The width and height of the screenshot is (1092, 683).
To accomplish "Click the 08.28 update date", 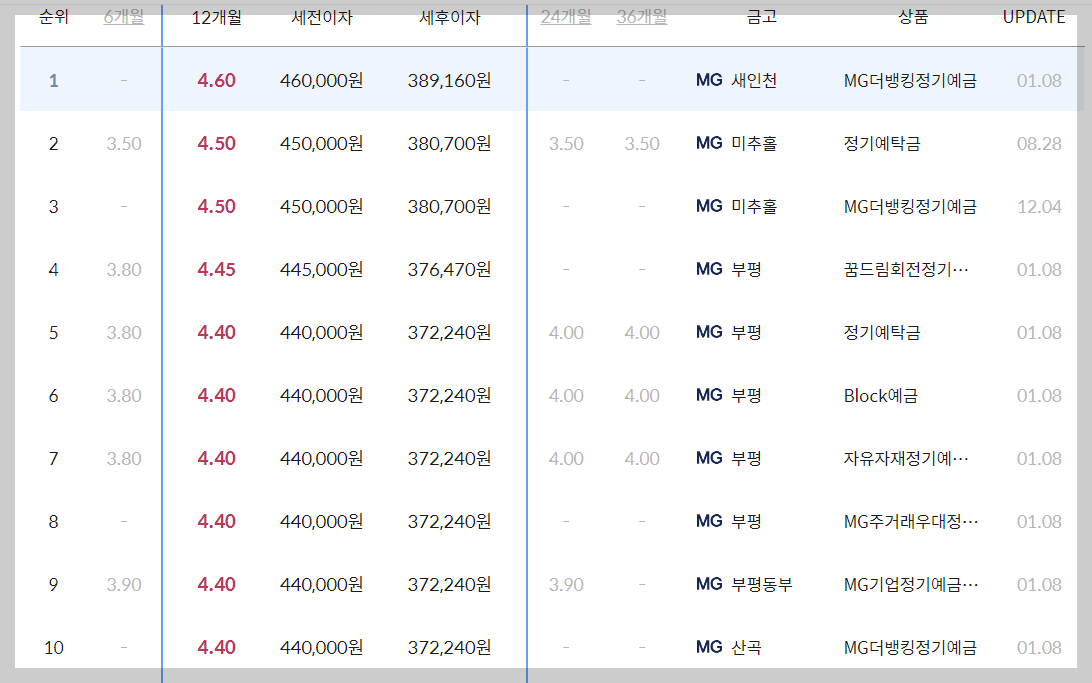I will [x=1039, y=143].
